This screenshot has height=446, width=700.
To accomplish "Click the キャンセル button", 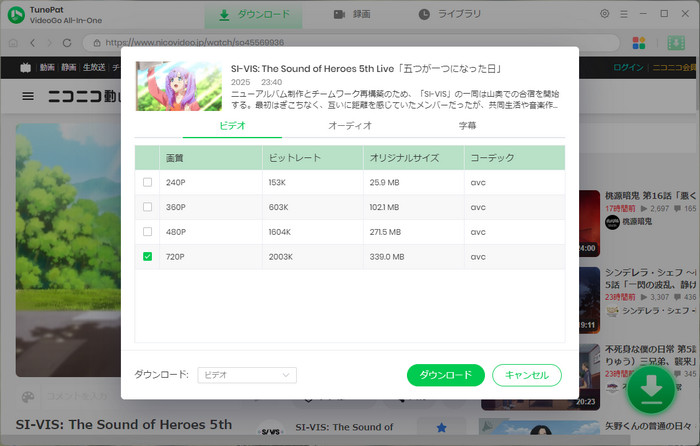I will [527, 375].
